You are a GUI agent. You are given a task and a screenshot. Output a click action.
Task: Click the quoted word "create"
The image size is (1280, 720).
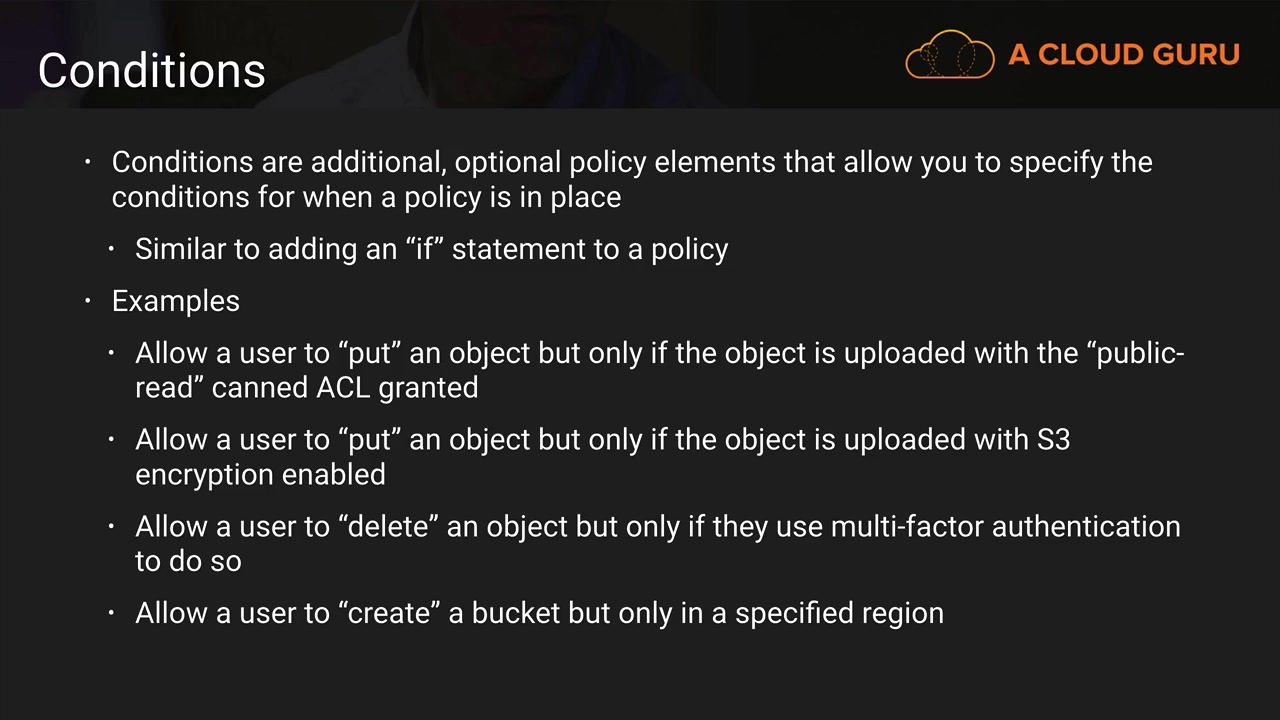pos(394,613)
